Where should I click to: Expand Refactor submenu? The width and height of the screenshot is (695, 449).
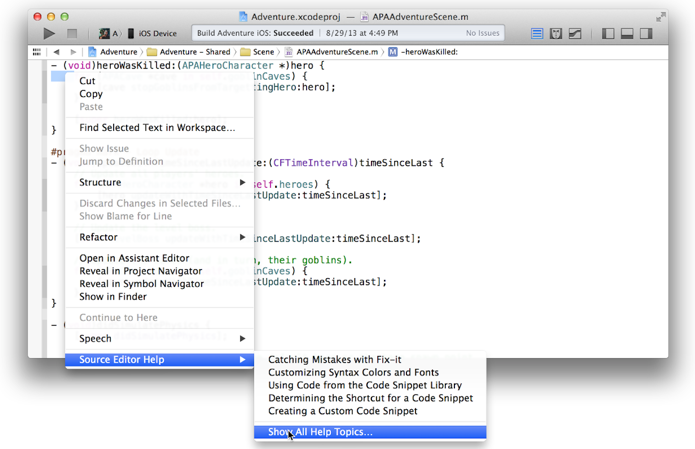pyautogui.click(x=160, y=237)
